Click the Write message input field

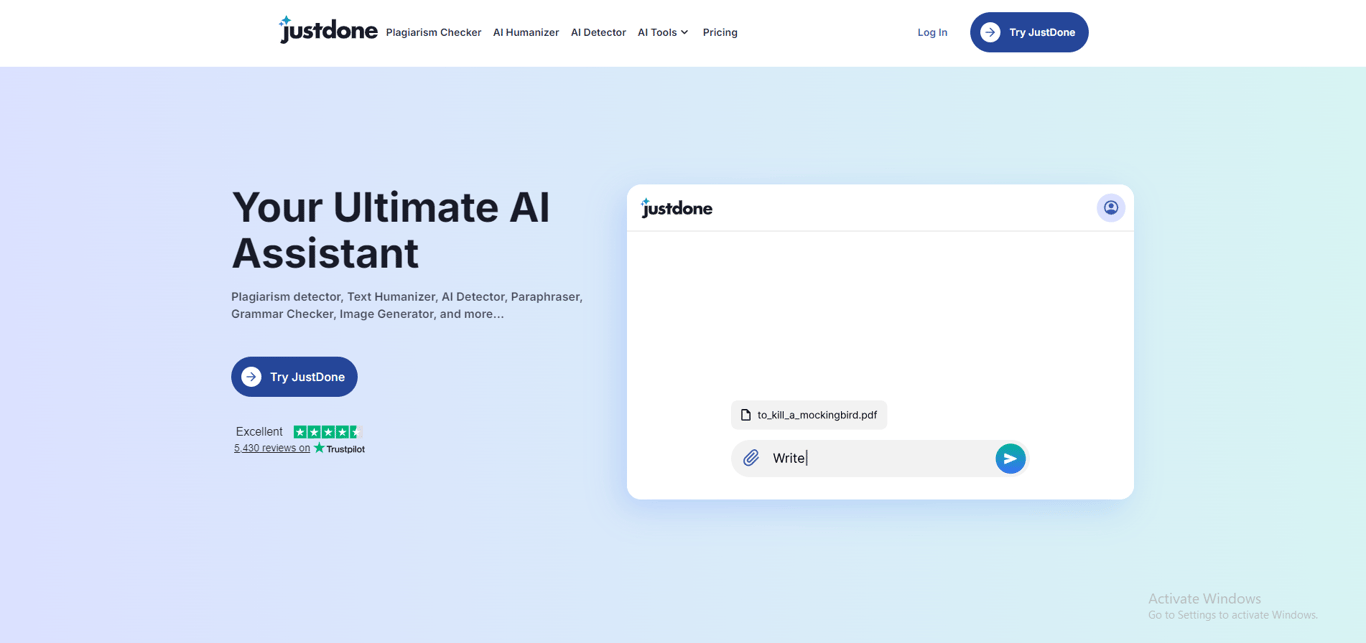pos(880,458)
